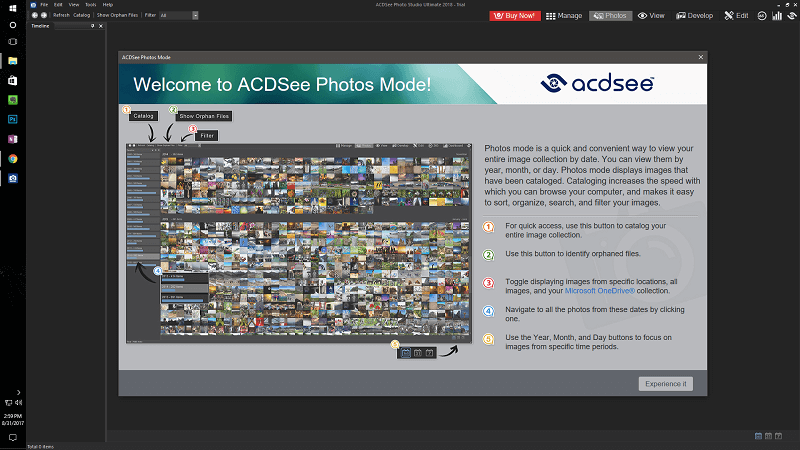Open the File menu
800x450 pixels.
(44, 5)
